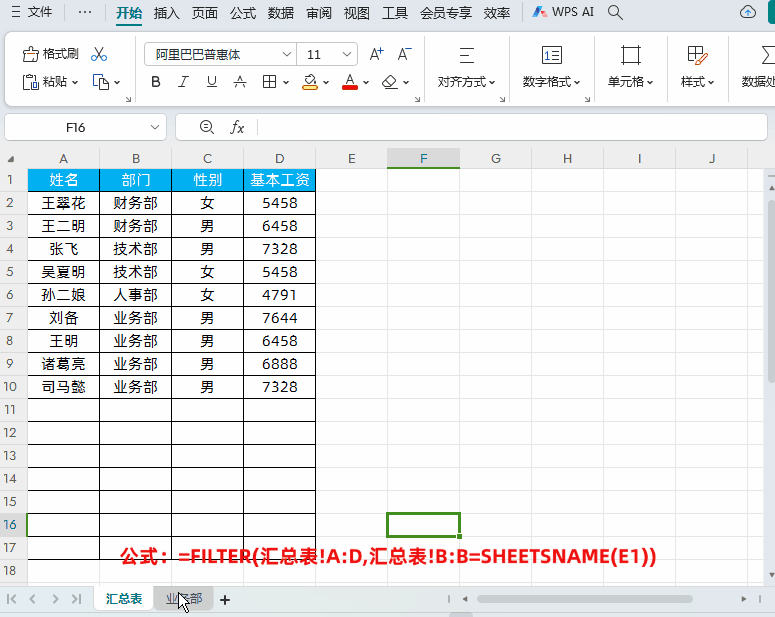This screenshot has width=775, height=617.
Task: Open the 公式 ribbon tab
Action: [243, 13]
